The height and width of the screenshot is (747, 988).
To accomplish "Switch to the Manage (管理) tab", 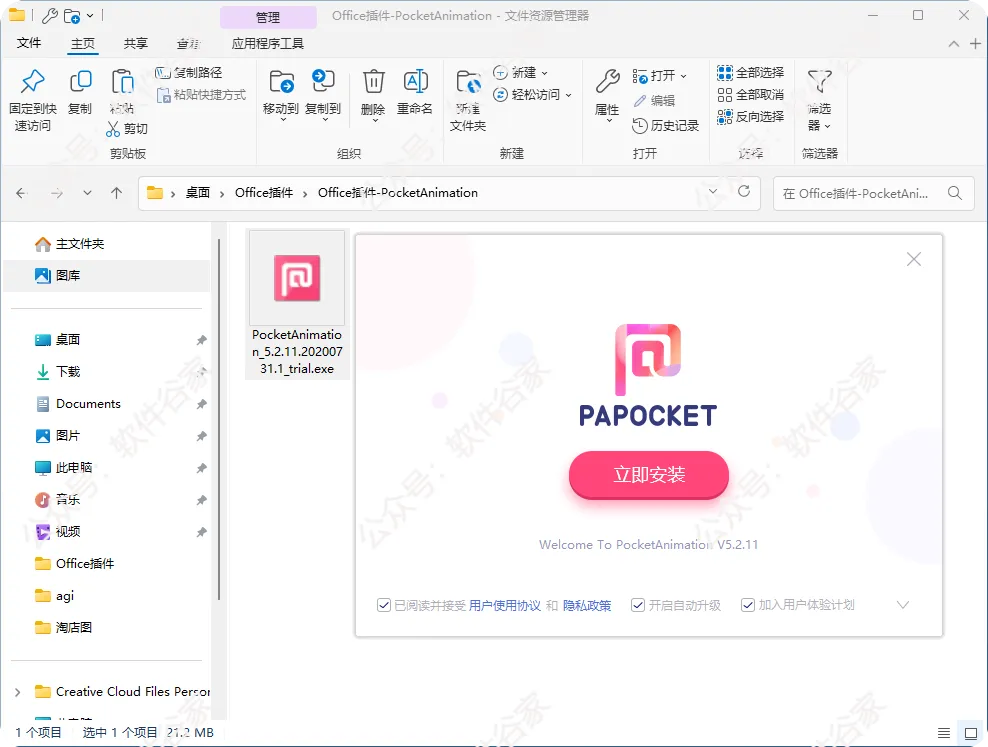I will pyautogui.click(x=268, y=17).
